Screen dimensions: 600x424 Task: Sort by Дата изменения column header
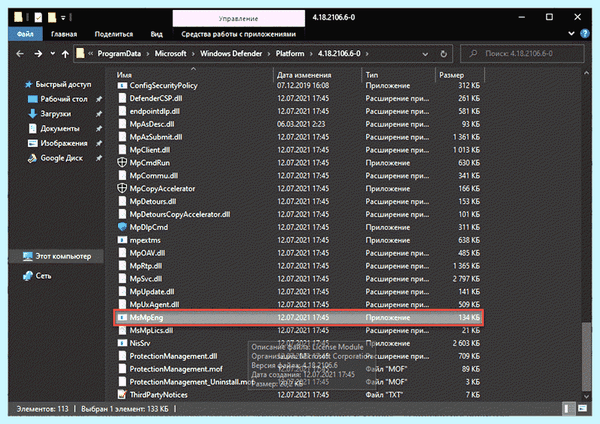304,75
